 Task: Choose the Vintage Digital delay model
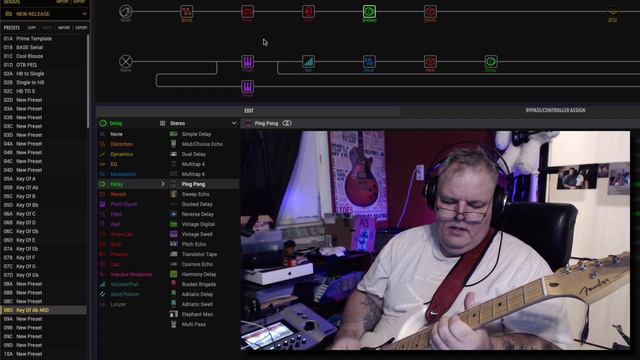[198, 224]
